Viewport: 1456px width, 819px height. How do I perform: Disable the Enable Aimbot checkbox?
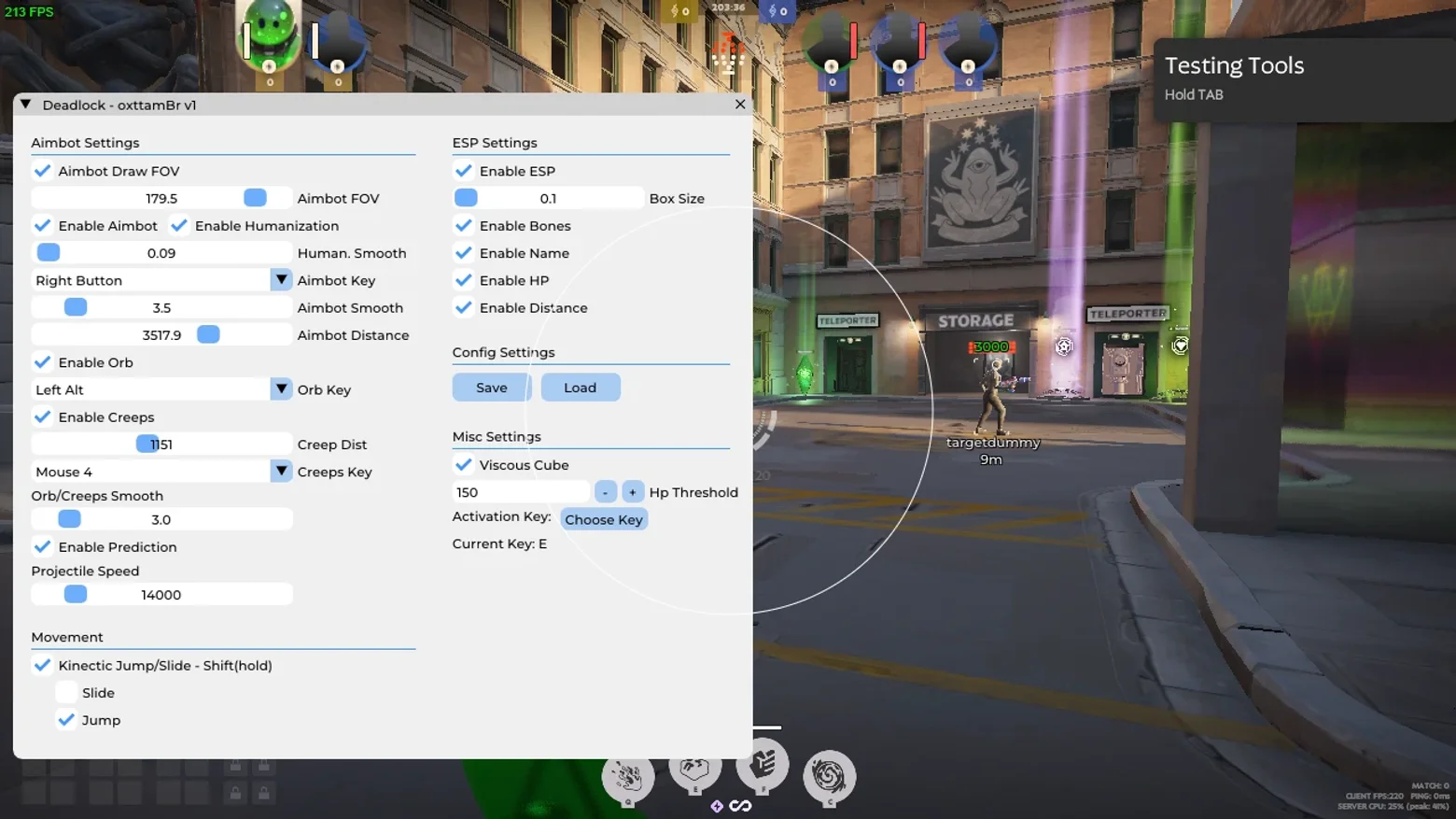pyautogui.click(x=42, y=226)
